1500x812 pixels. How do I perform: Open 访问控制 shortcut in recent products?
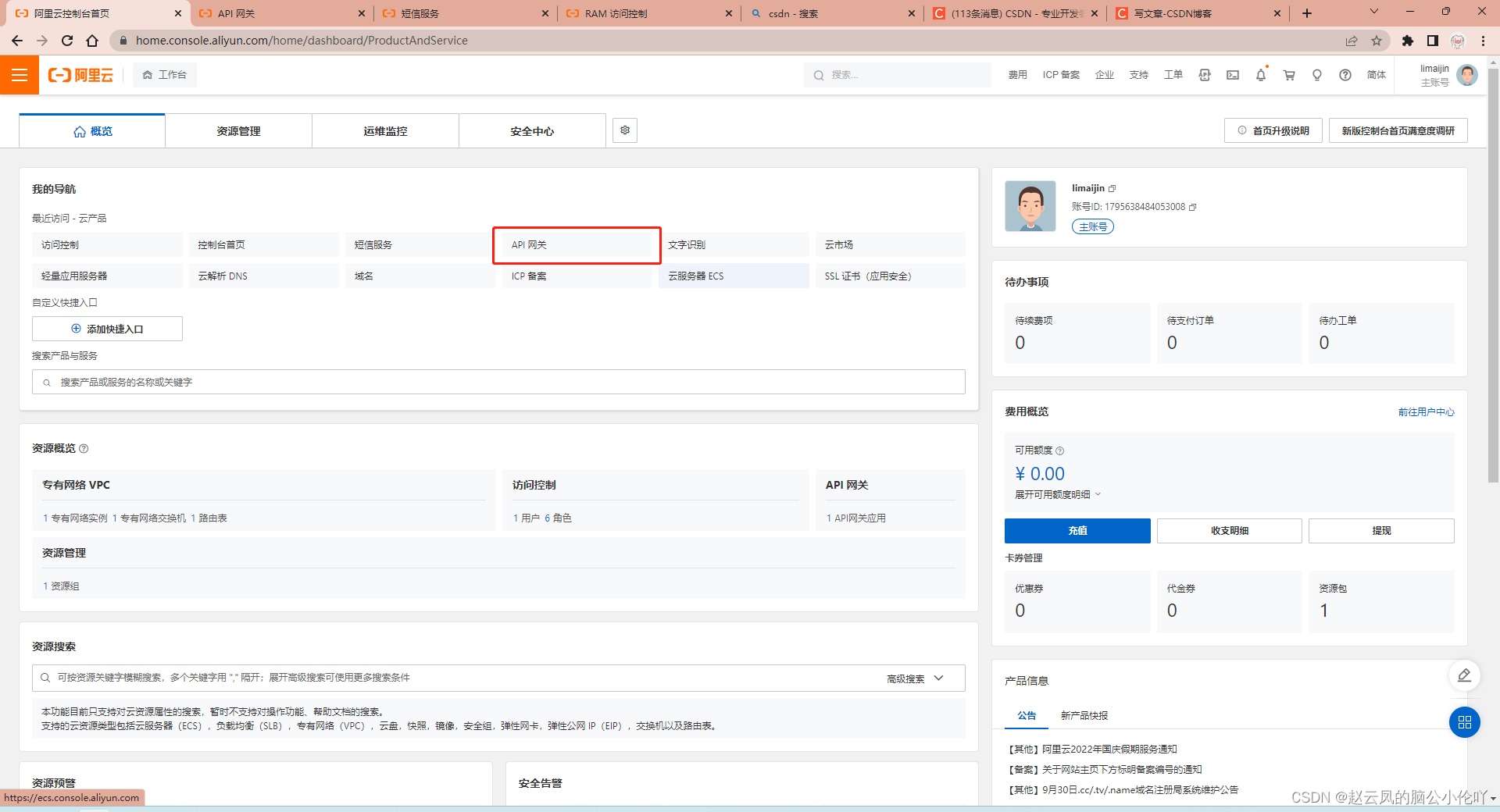[107, 244]
